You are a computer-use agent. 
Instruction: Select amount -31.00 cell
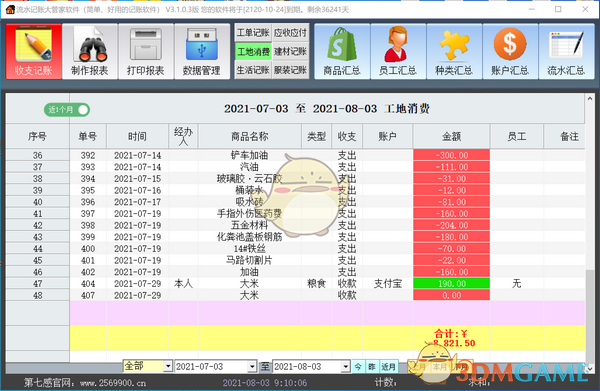point(452,179)
